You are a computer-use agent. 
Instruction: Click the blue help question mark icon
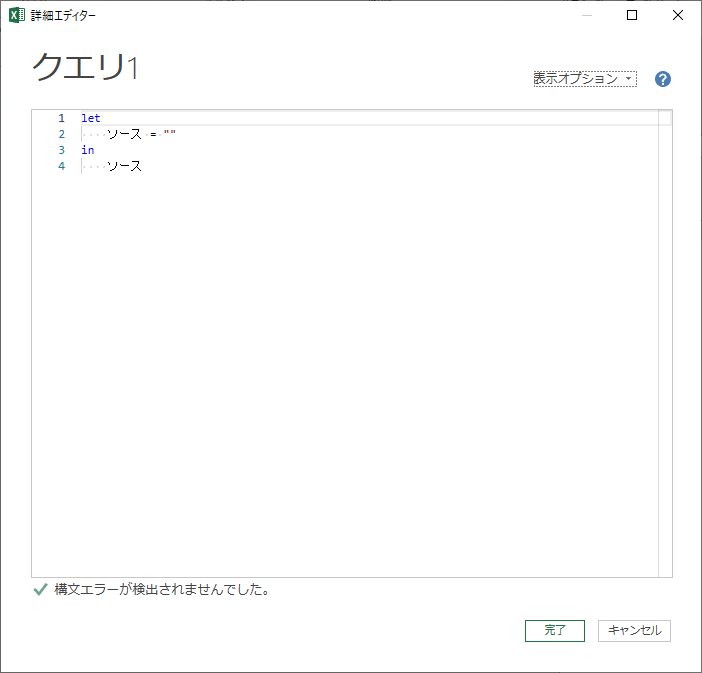(663, 79)
